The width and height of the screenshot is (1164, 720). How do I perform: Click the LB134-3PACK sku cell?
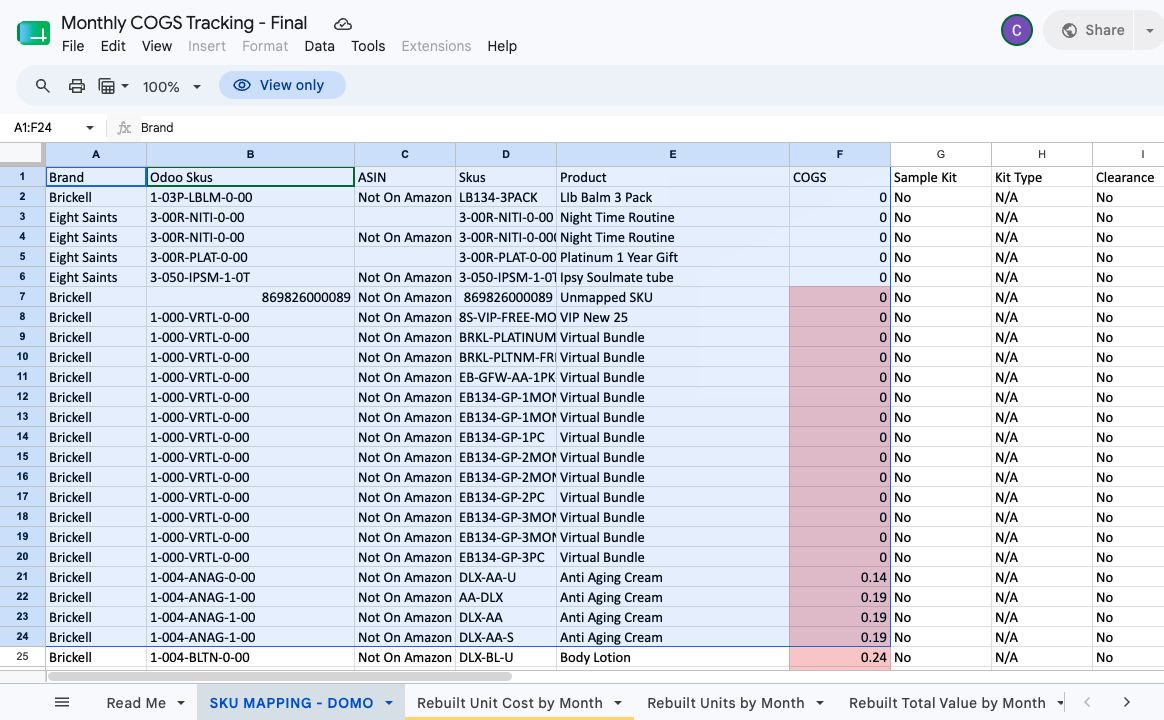pos(506,197)
